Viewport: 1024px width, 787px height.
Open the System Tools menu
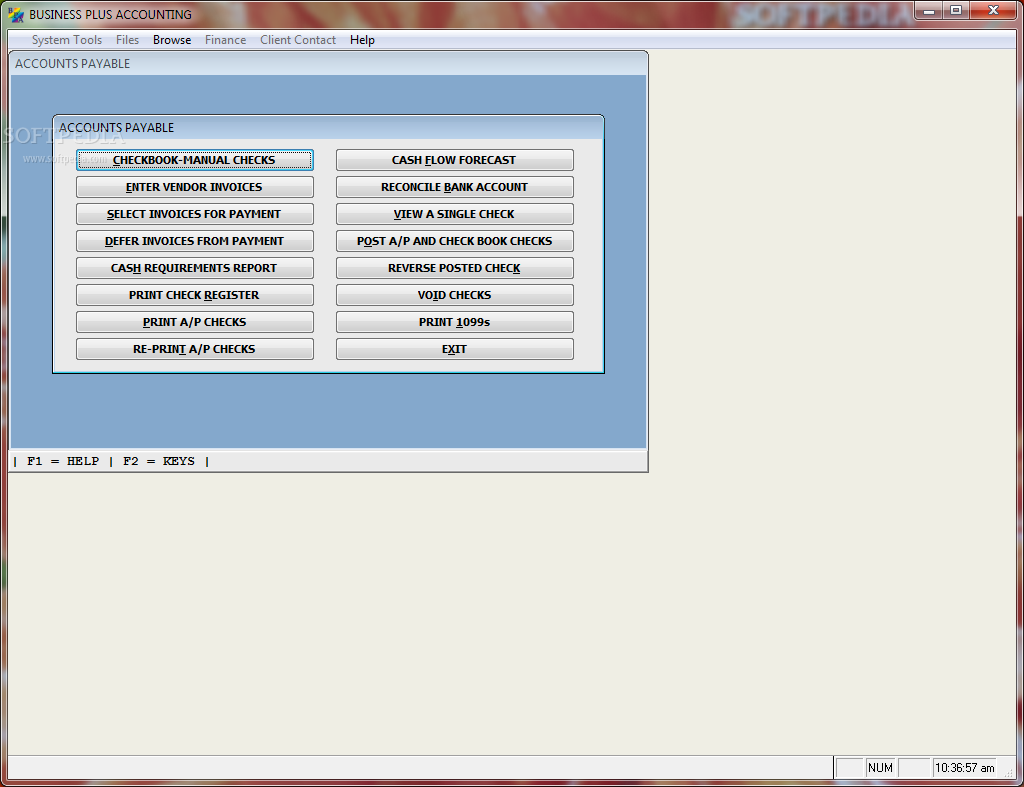click(67, 40)
